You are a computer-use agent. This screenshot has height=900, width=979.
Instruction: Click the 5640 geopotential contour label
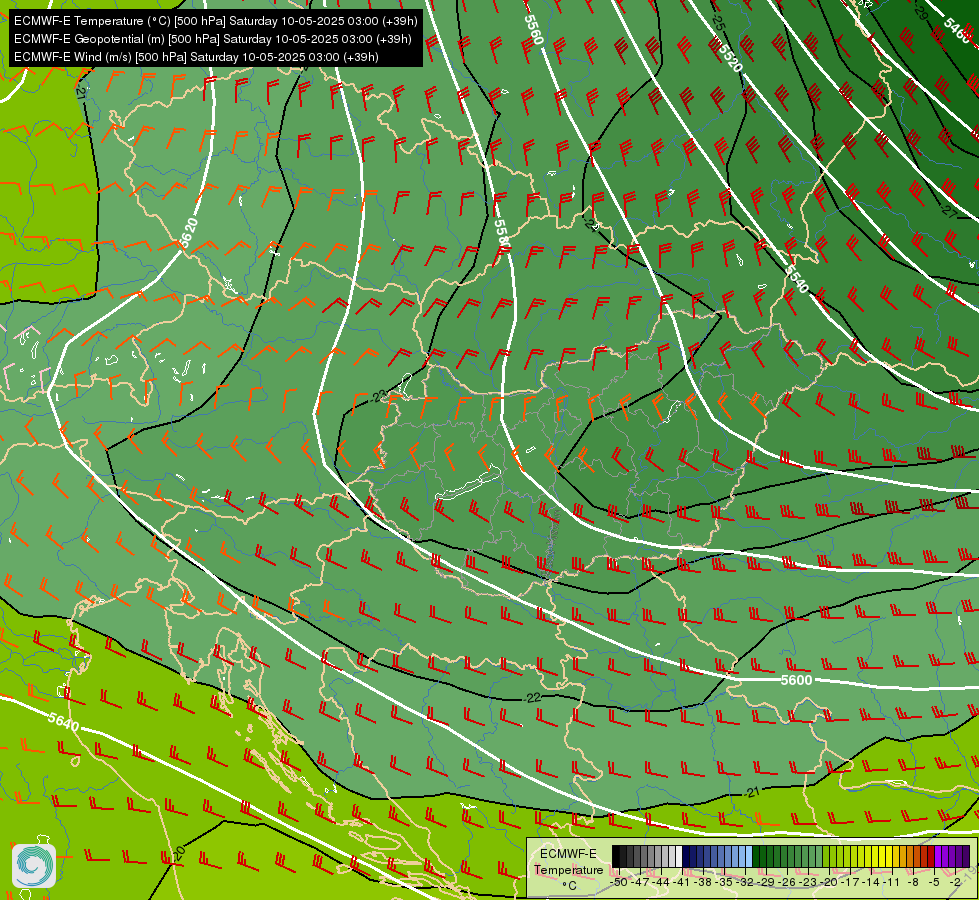[x=64, y=722]
